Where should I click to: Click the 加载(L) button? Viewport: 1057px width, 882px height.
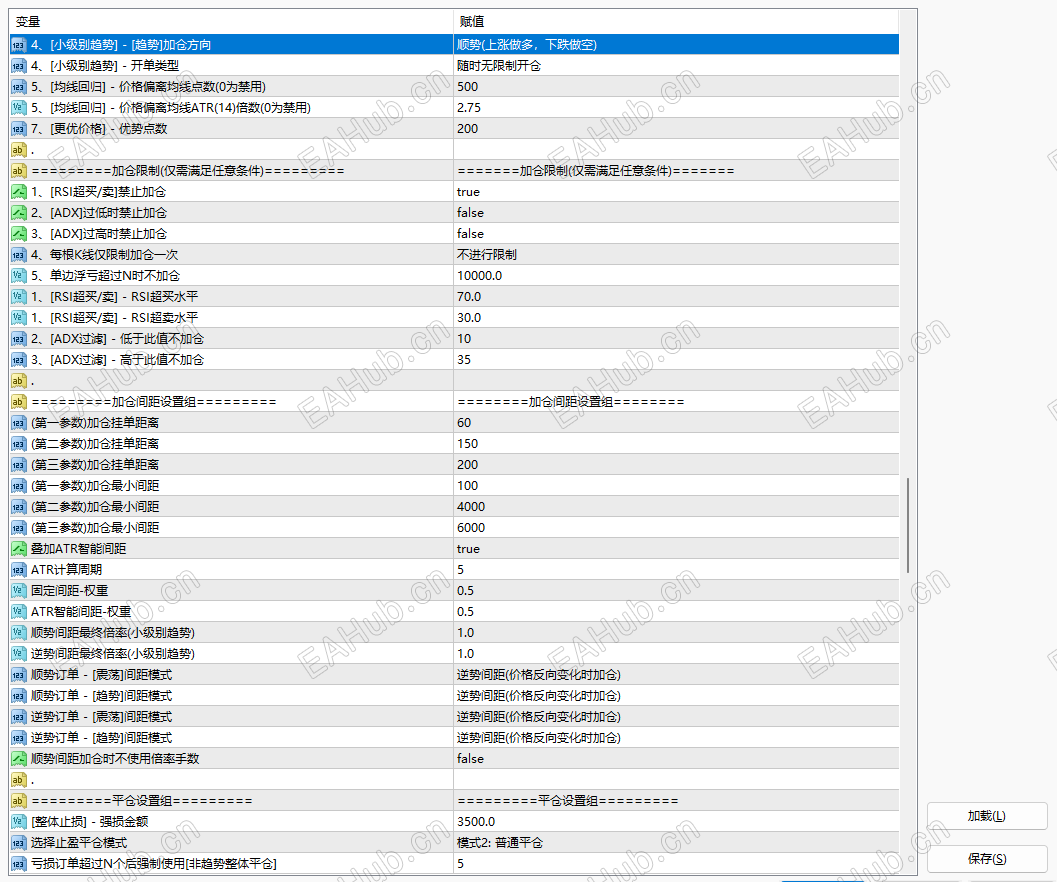(986, 816)
